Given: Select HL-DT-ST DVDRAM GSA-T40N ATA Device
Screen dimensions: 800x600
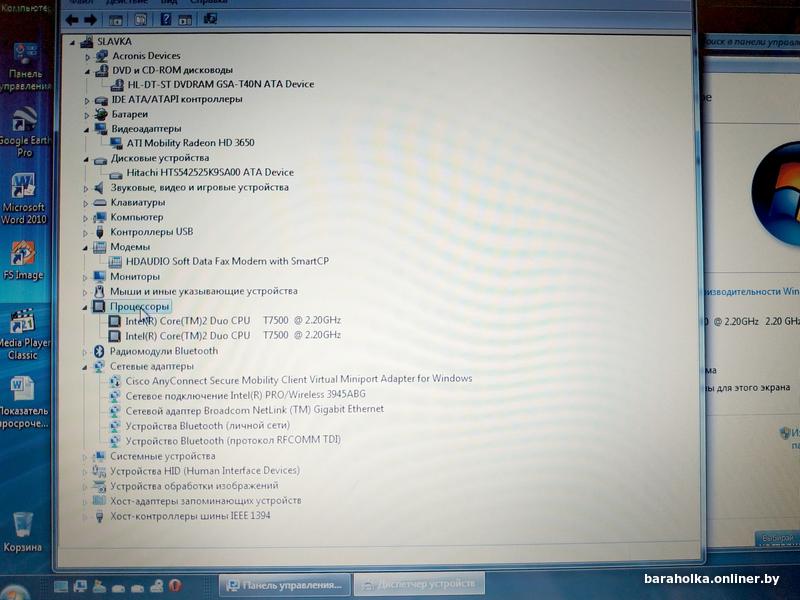Looking at the screenshot, I should click(x=220, y=84).
